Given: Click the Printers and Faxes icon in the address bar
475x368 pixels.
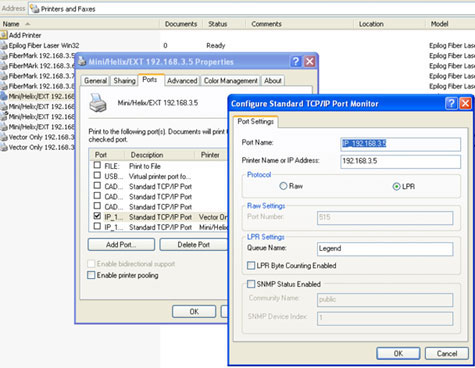Looking at the screenshot, I should click(35, 9).
